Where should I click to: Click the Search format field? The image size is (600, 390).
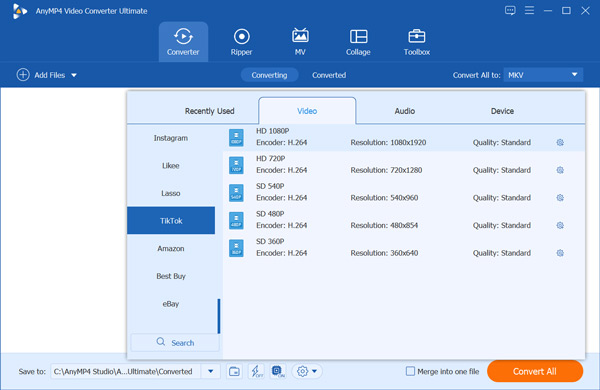pyautogui.click(x=175, y=343)
